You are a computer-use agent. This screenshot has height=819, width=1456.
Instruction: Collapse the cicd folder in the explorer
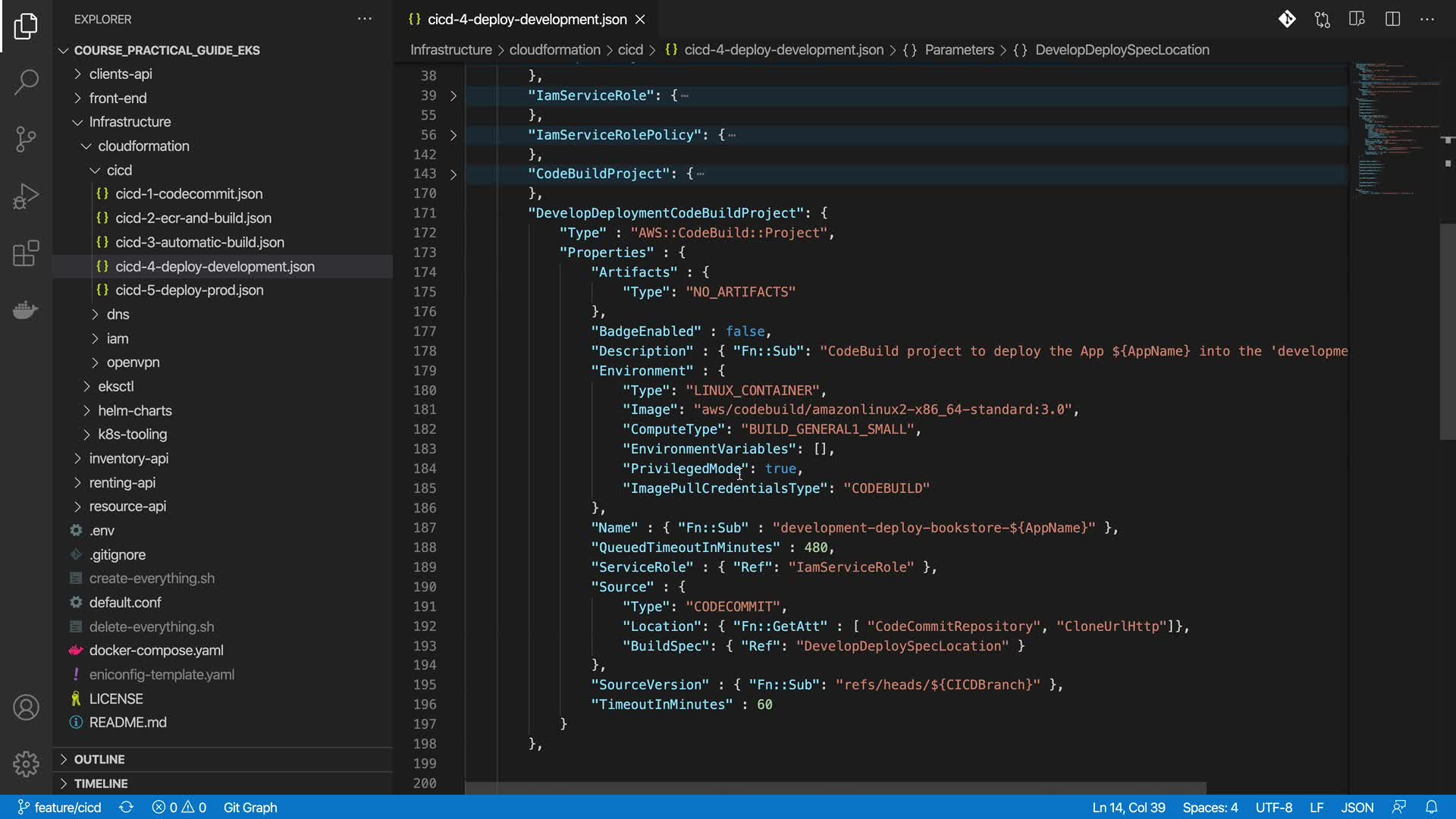point(118,170)
